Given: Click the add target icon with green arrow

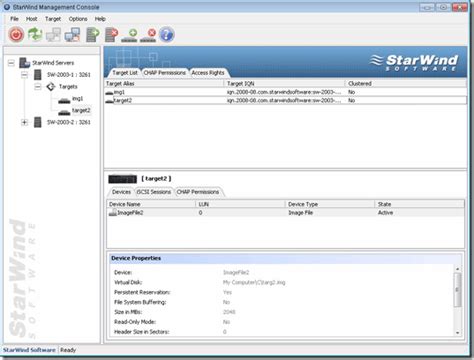Looking at the screenshot, I should click(x=92, y=35).
